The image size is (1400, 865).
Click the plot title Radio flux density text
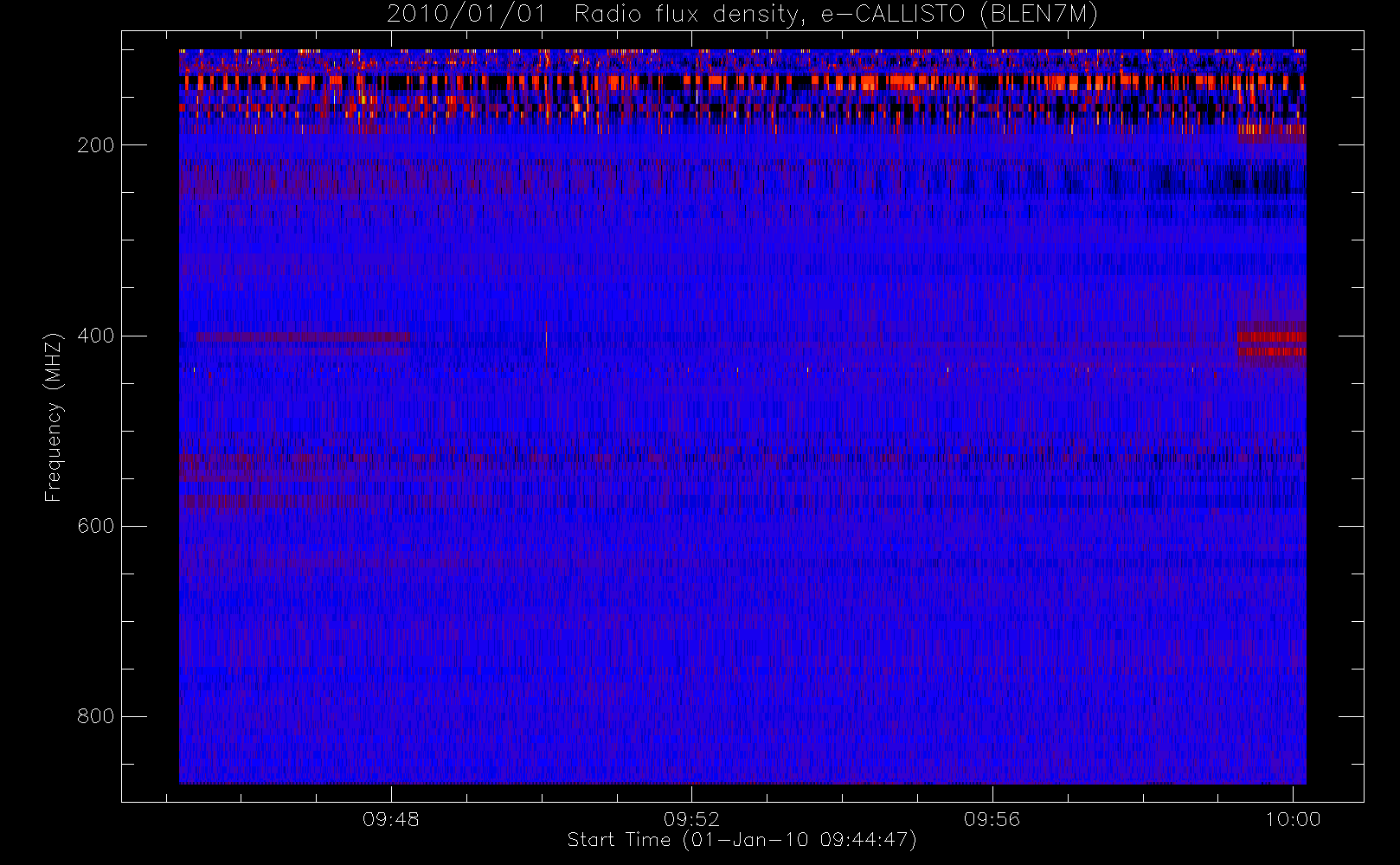pos(682,14)
